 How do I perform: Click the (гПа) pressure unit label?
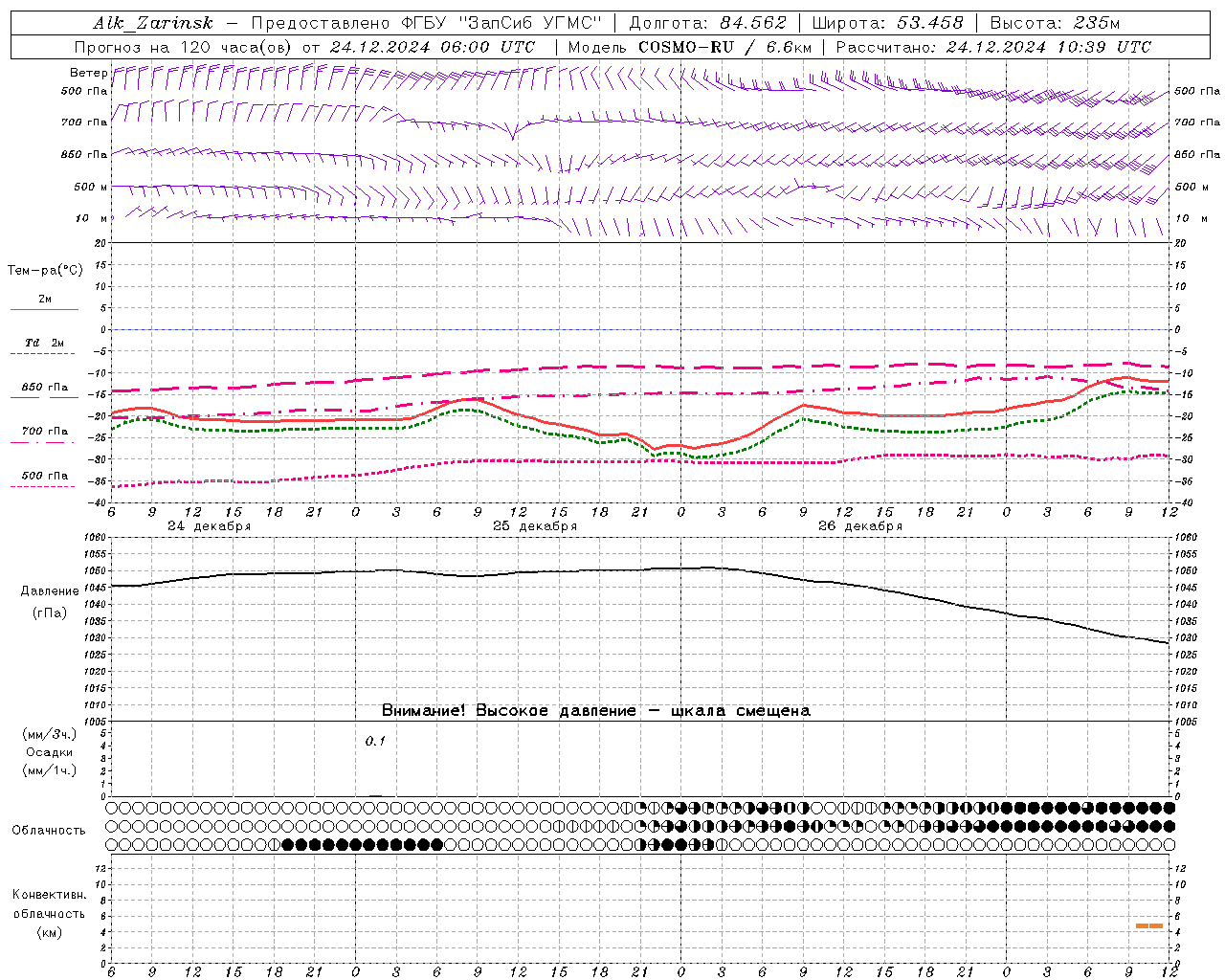tap(50, 613)
